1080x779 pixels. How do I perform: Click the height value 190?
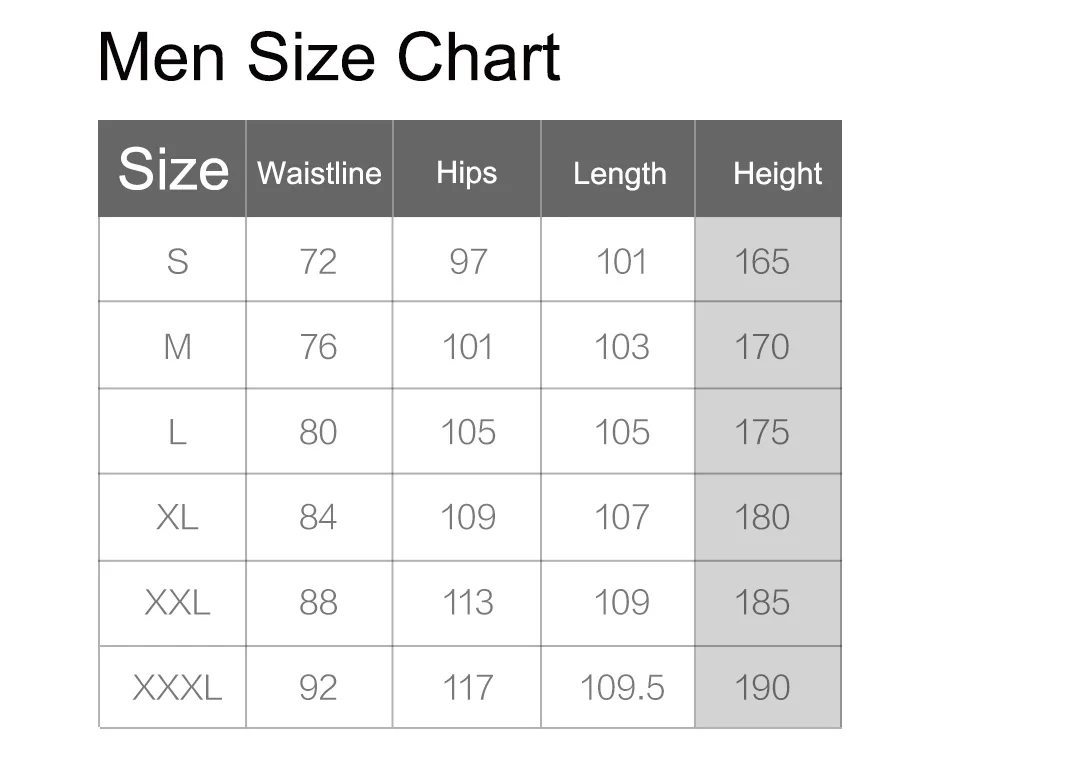coord(762,688)
